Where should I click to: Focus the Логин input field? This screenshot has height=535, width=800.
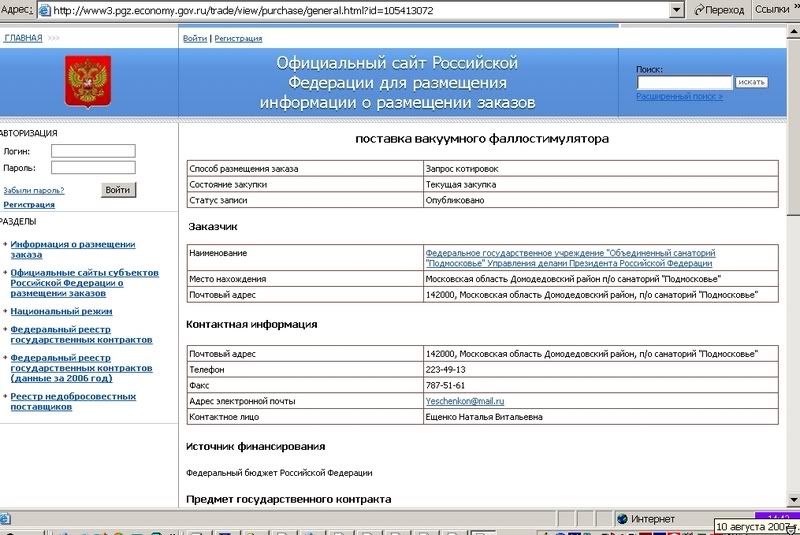(x=93, y=151)
